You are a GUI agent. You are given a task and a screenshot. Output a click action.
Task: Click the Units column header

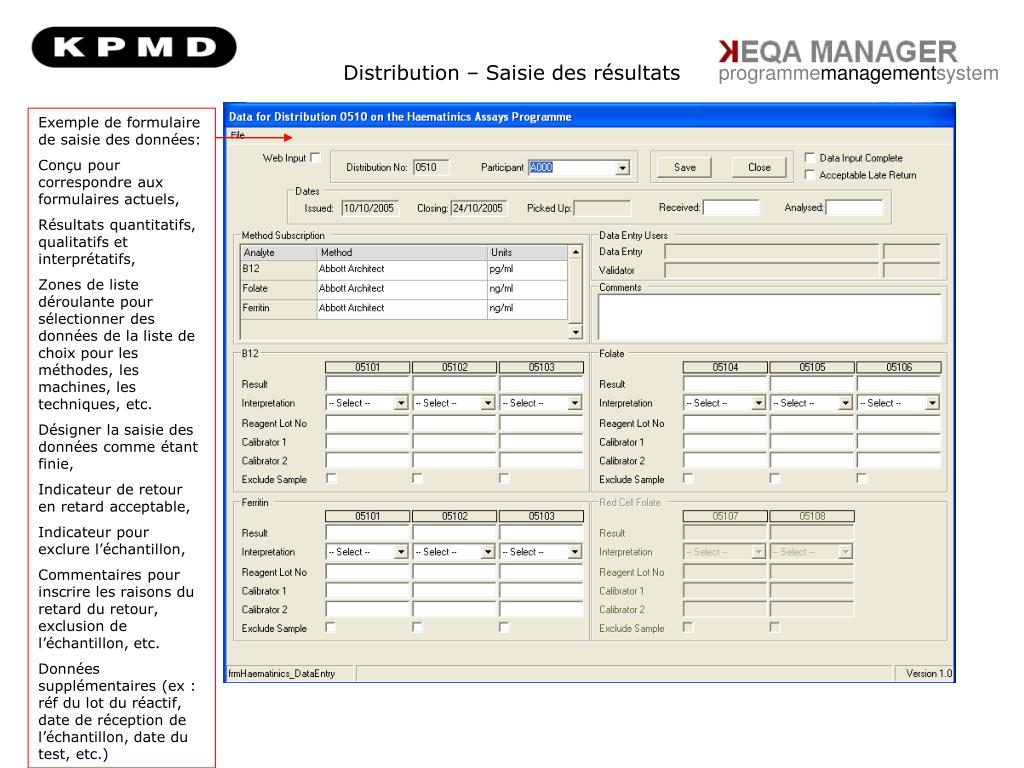tap(528, 253)
